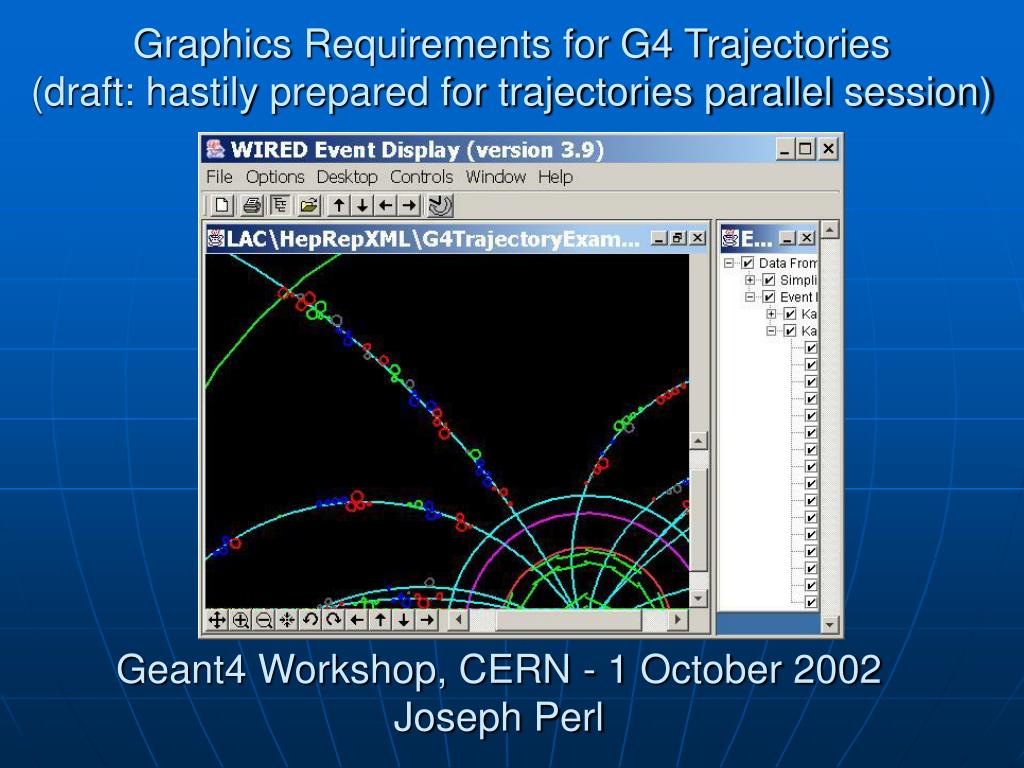Click the WIRED application icon in title bar

[x=215, y=149]
